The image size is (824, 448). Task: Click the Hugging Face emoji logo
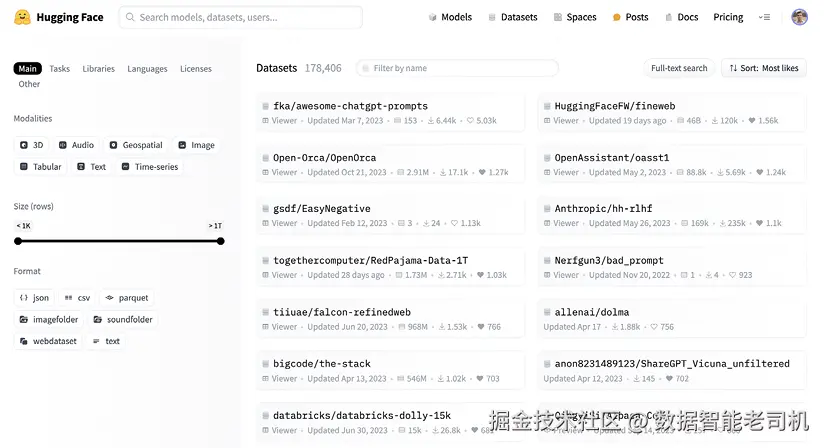[x=22, y=17]
